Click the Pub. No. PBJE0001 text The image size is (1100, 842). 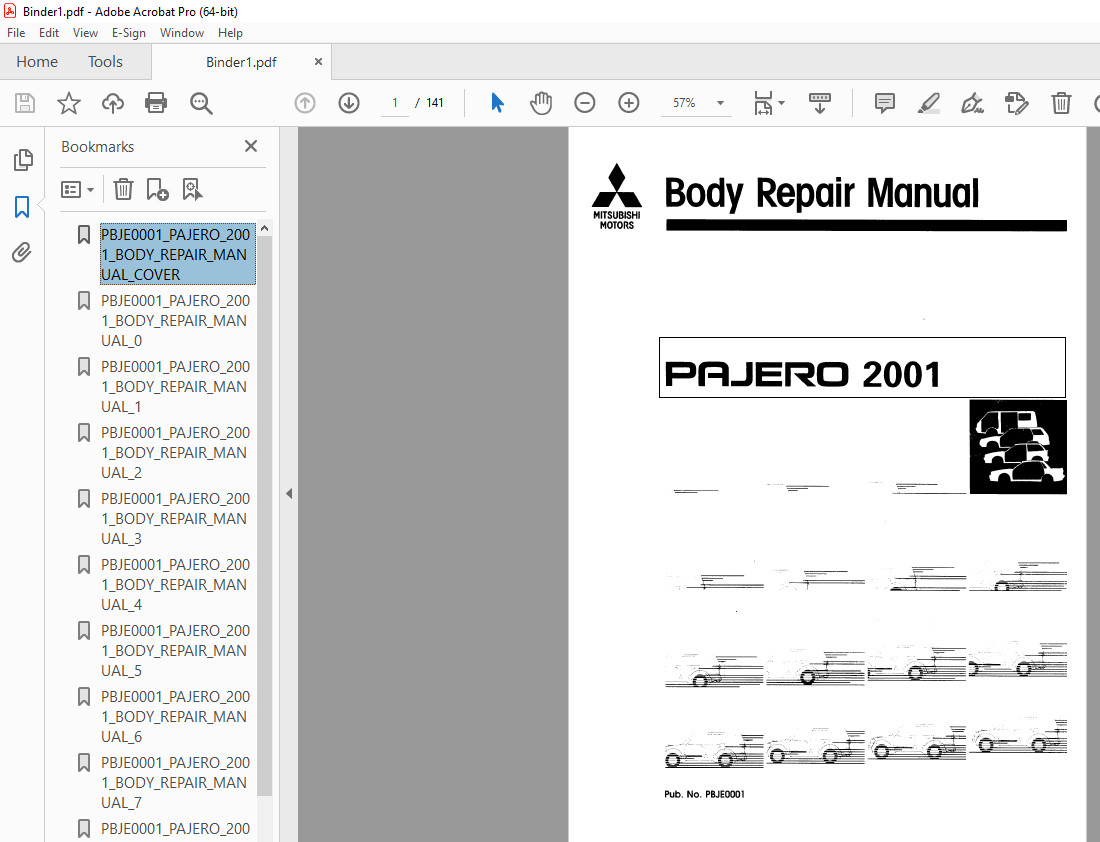pyautogui.click(x=704, y=794)
